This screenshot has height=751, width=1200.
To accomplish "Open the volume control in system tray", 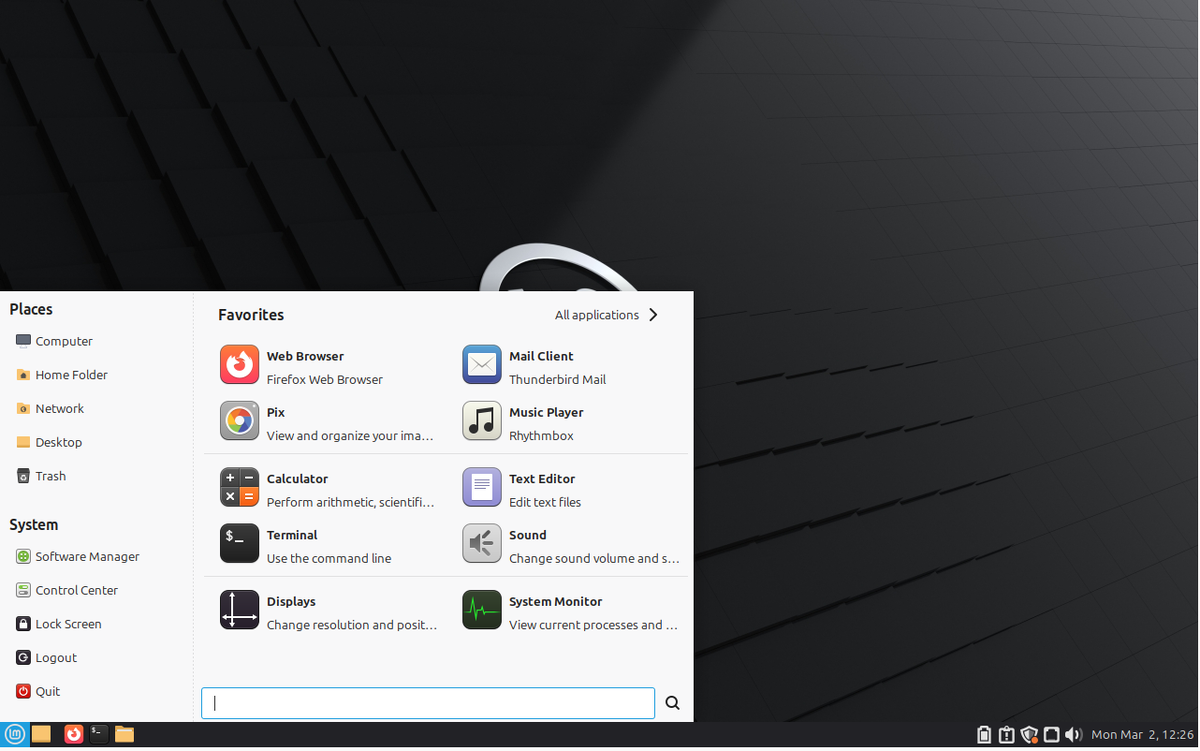I will pos(1074,734).
